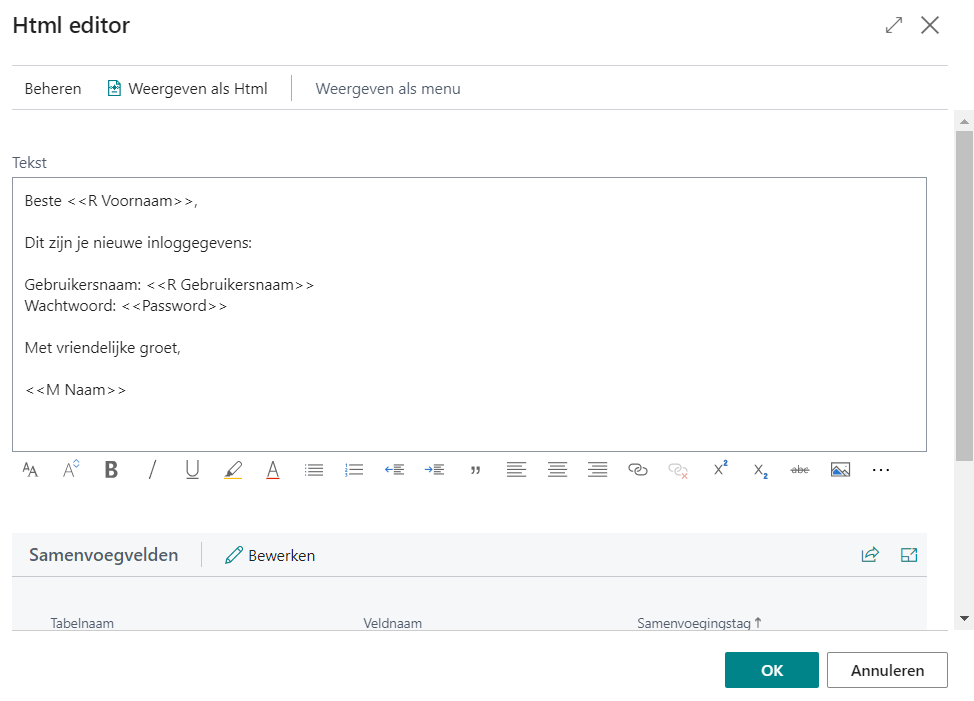974x701 pixels.
Task: Apply superscript formatting
Action: (720, 470)
